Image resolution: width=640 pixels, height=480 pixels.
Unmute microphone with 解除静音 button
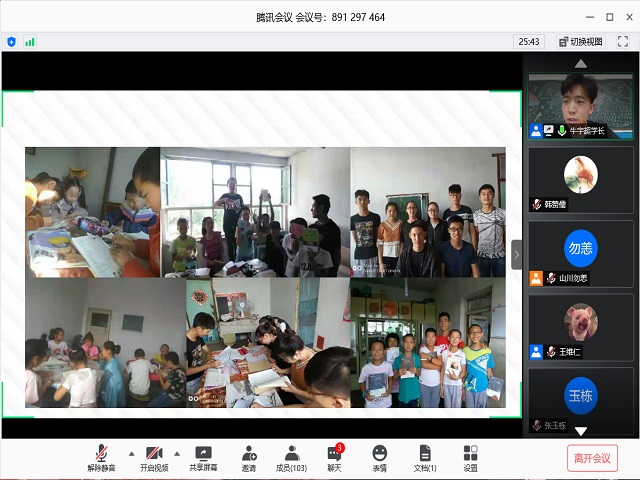(x=101, y=458)
